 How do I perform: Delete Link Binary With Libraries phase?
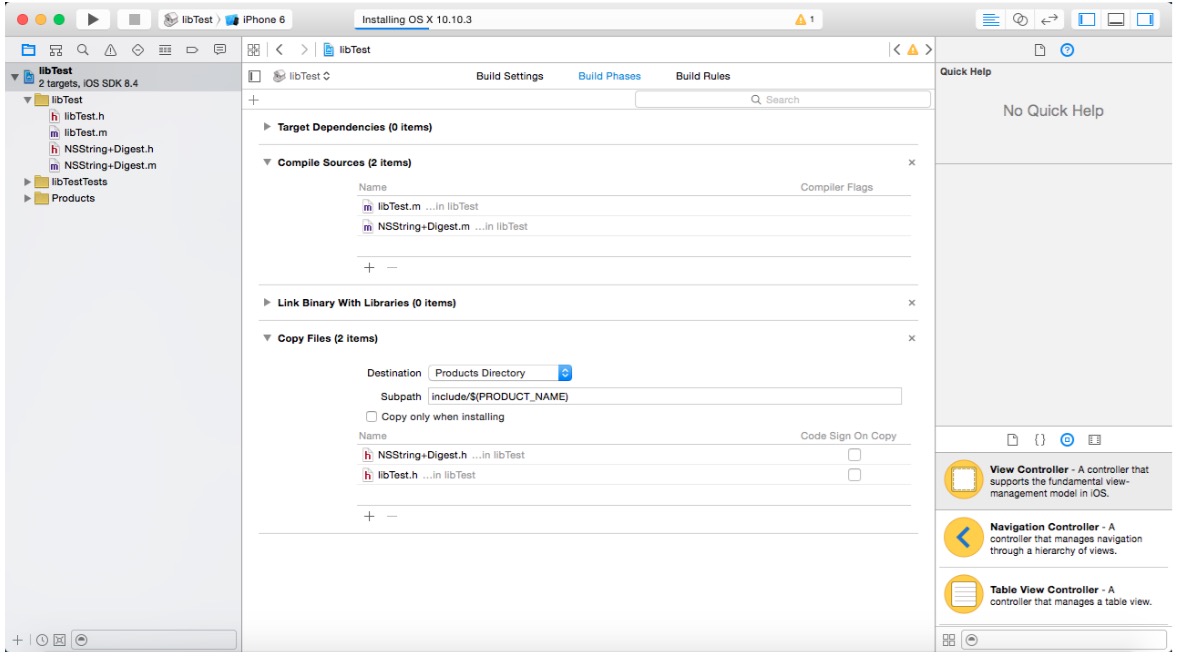(x=911, y=303)
